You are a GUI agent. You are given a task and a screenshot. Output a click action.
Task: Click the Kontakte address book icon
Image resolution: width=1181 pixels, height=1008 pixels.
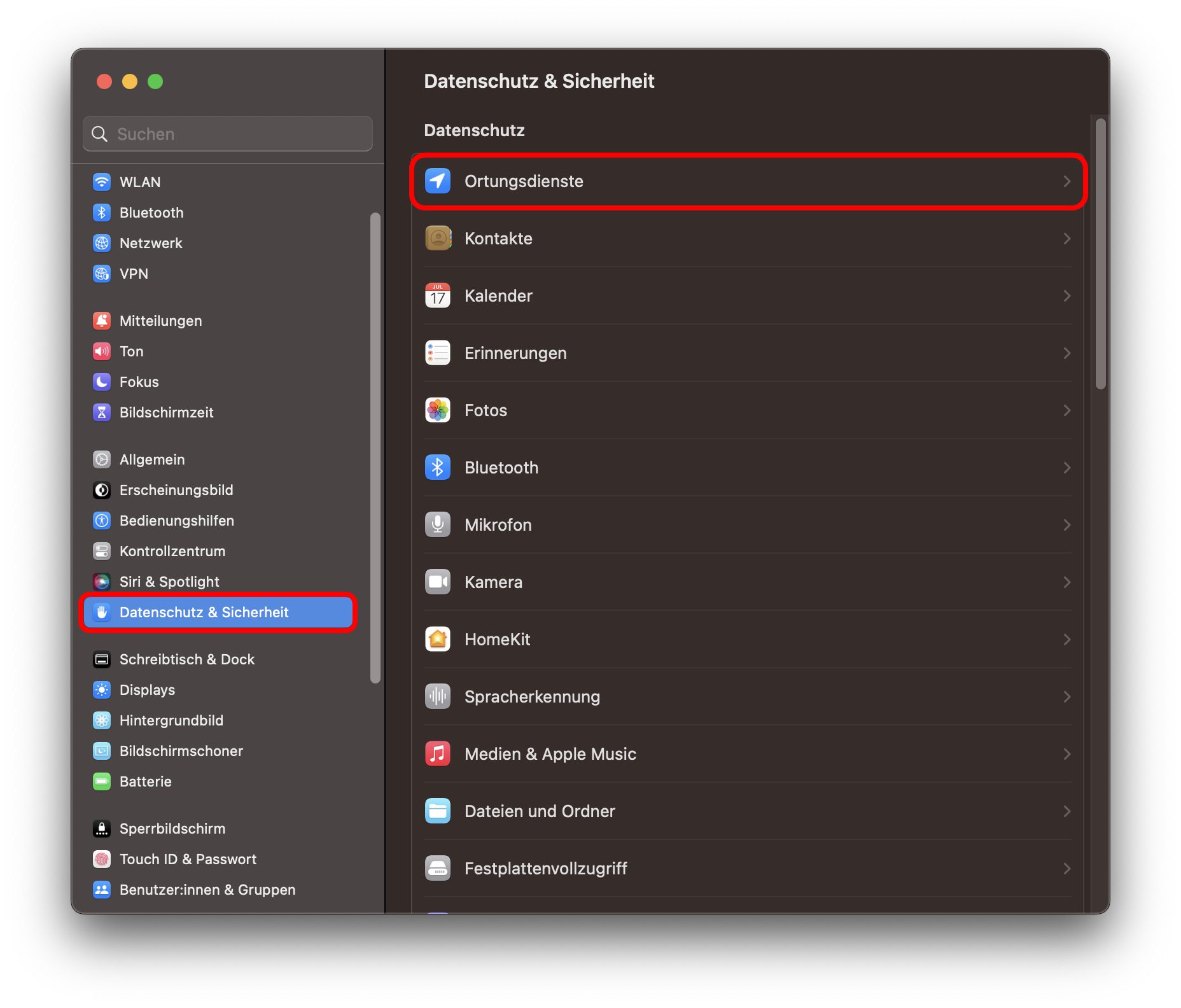[438, 239]
